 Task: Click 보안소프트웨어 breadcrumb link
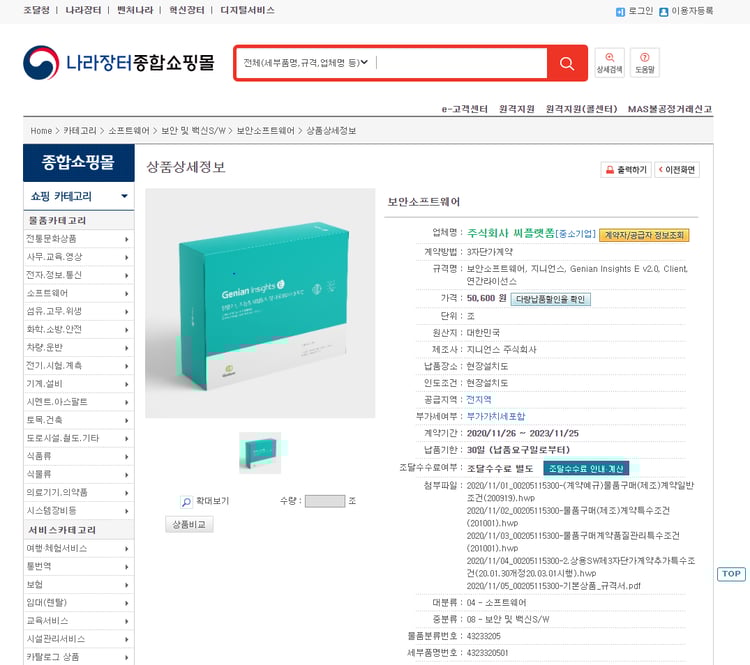point(265,131)
